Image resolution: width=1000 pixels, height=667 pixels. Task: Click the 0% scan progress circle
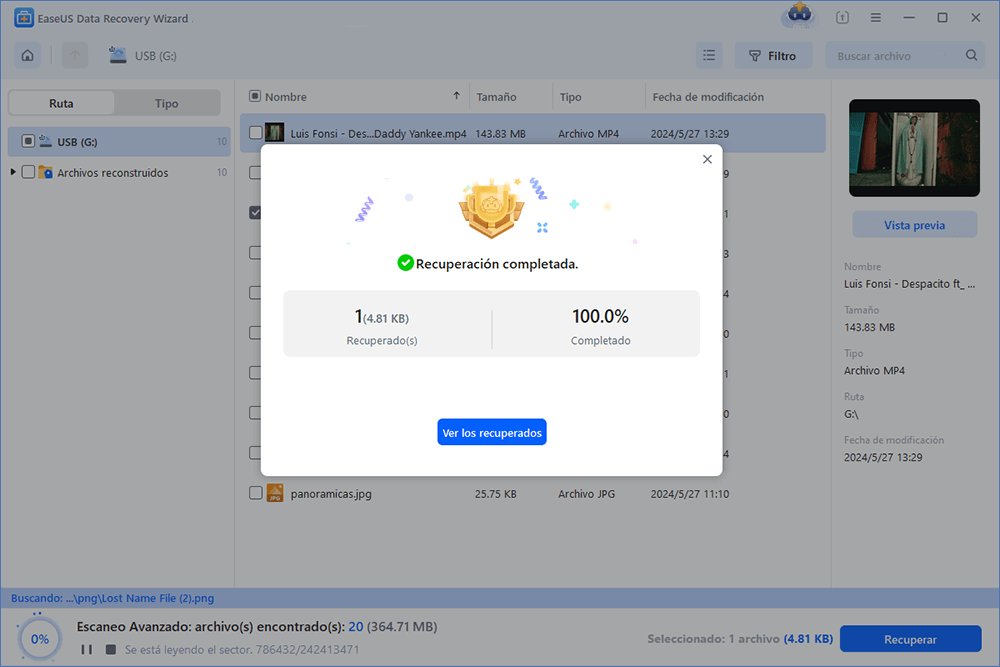coord(40,638)
